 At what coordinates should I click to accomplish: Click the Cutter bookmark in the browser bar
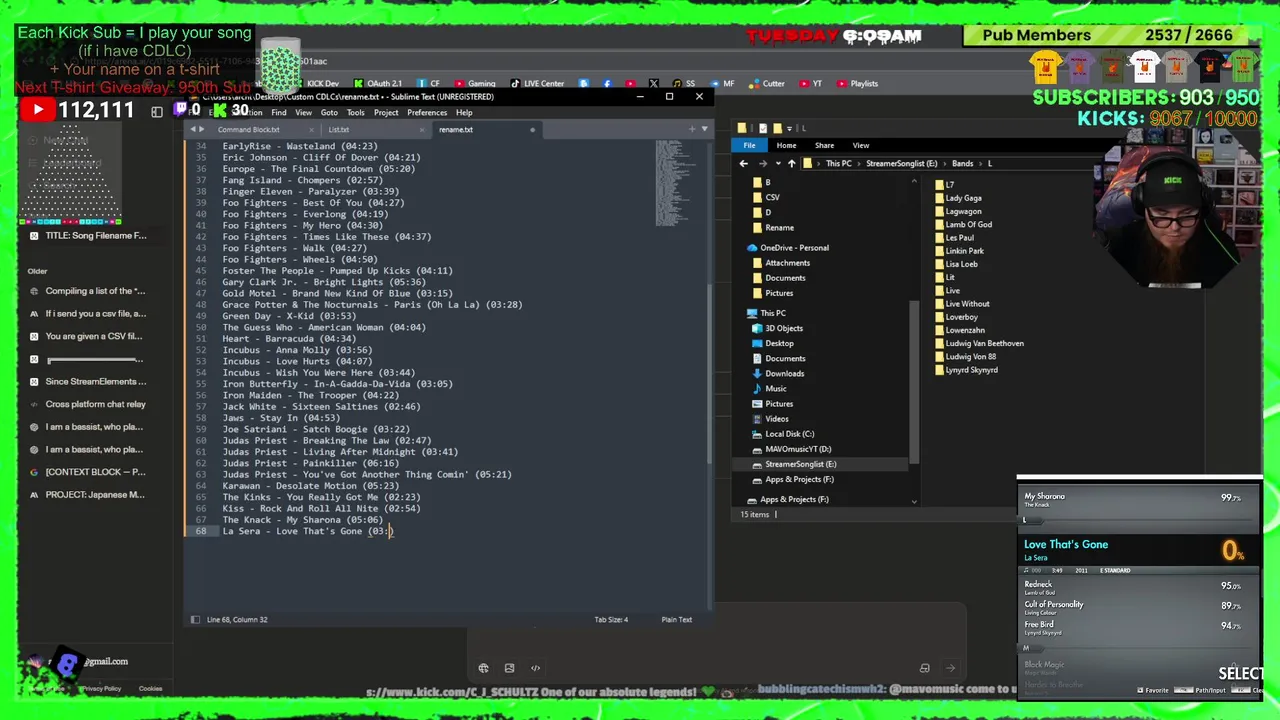point(767,84)
